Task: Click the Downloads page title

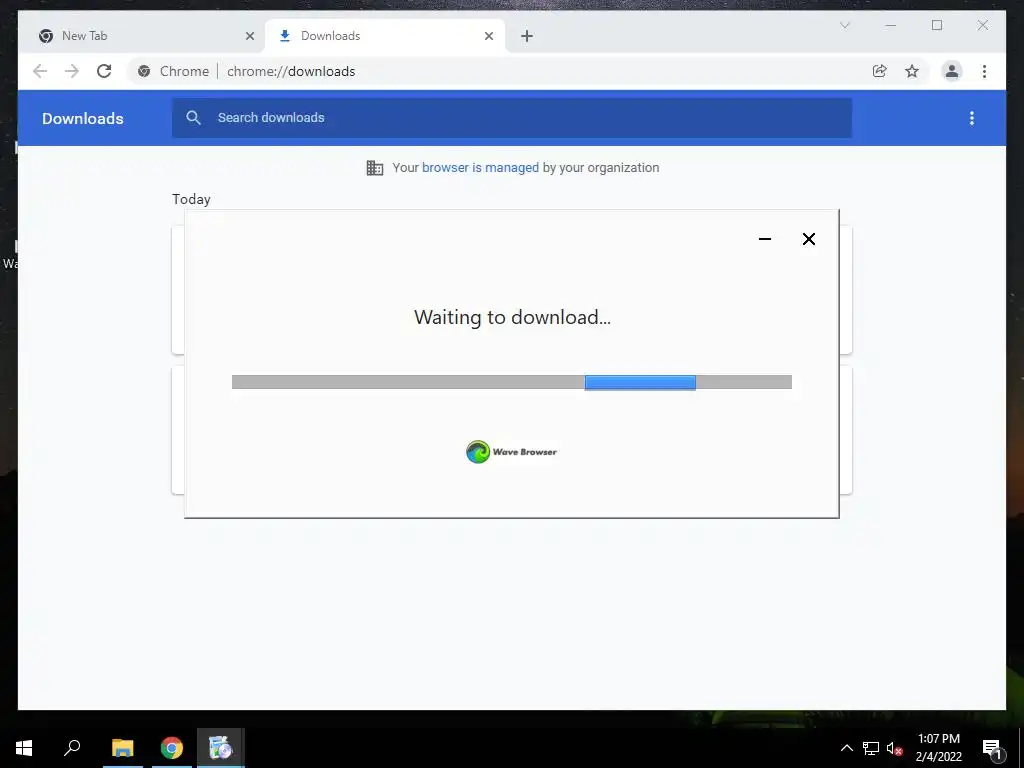Action: coord(83,118)
